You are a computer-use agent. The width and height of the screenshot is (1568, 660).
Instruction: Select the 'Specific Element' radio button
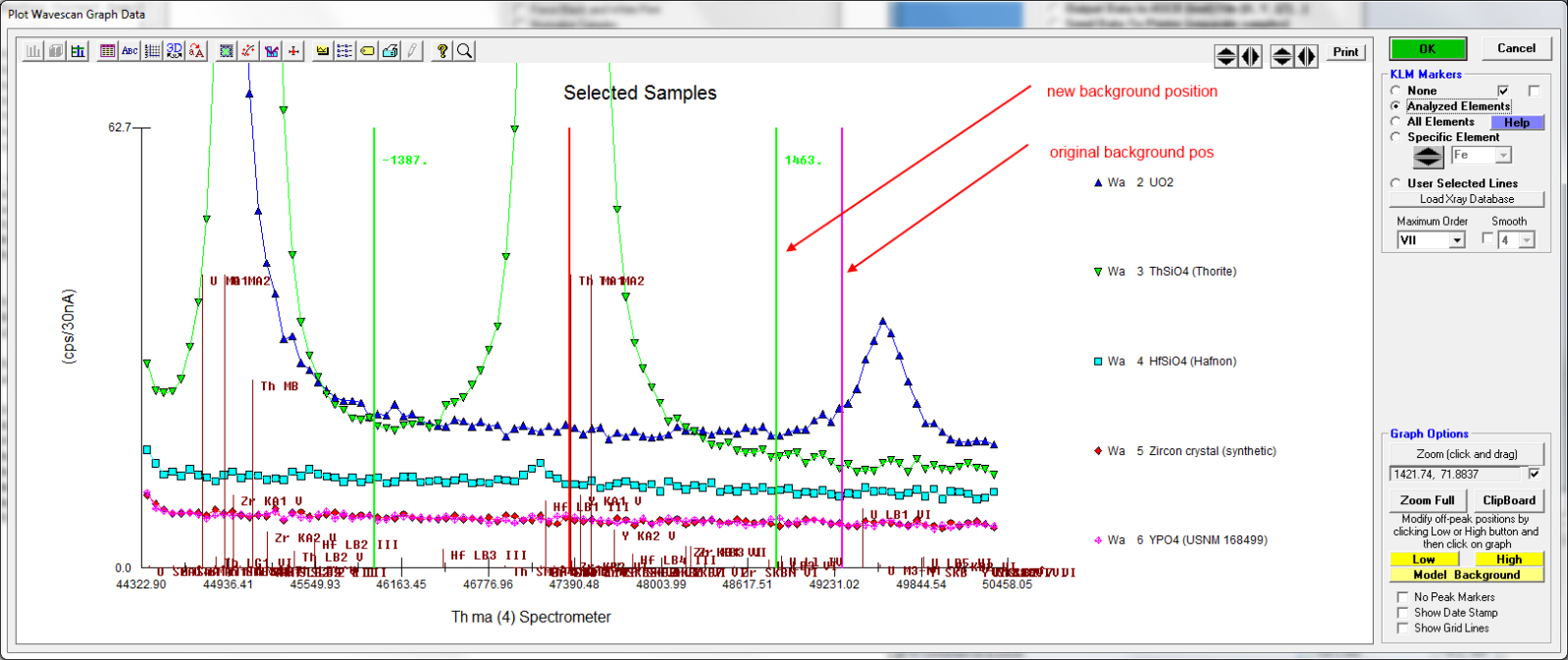pos(1396,137)
